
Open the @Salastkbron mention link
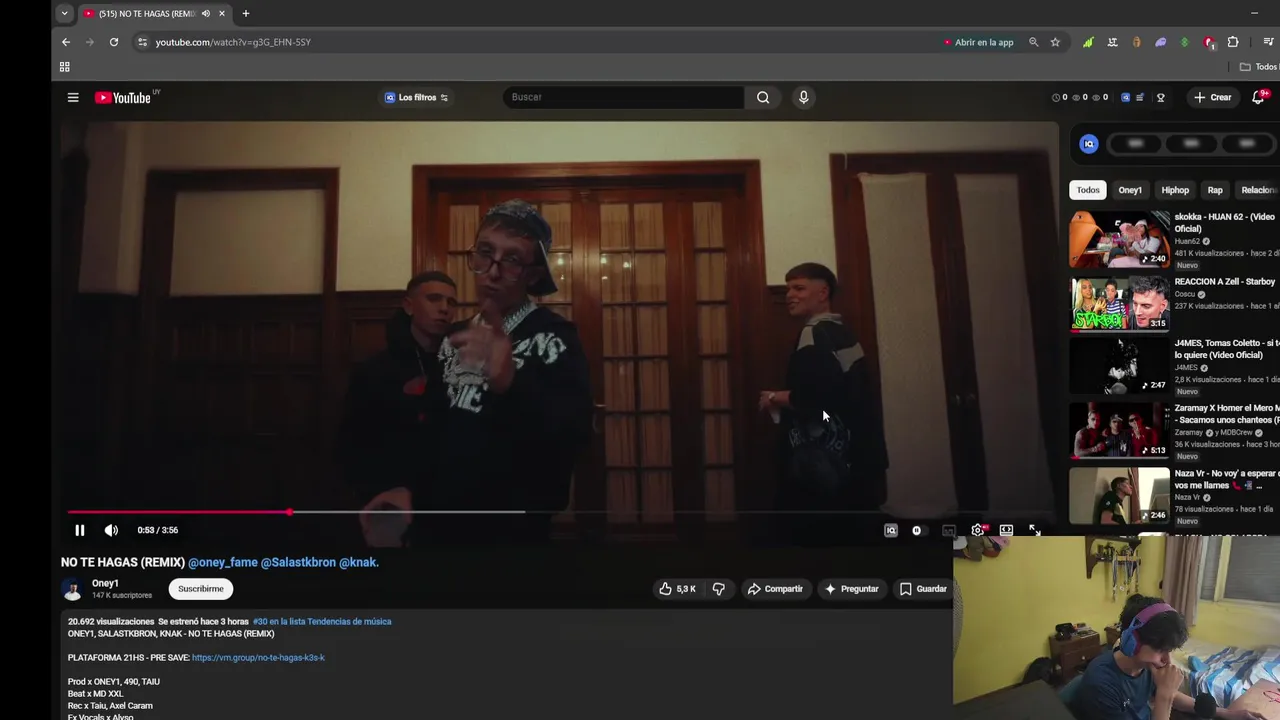tap(298, 562)
